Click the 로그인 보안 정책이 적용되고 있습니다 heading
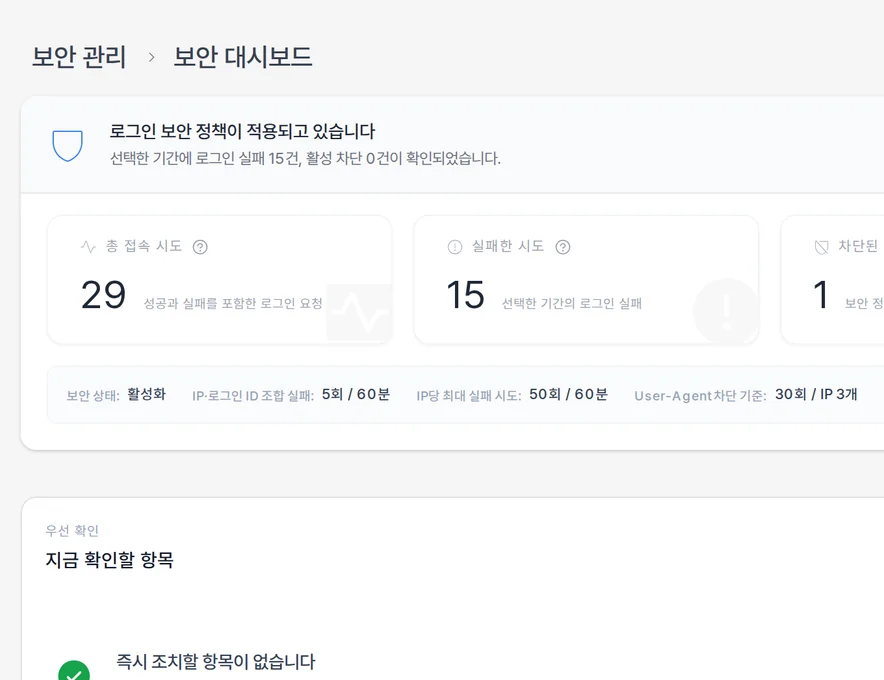This screenshot has height=680, width=884. [242, 131]
